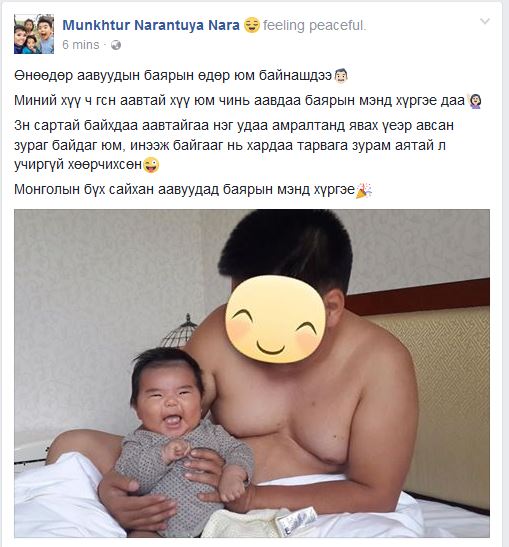This screenshot has height=547, width=509.
Task: Click the line 'Монголын бүх сайхан аавуудад'
Action: (193, 190)
